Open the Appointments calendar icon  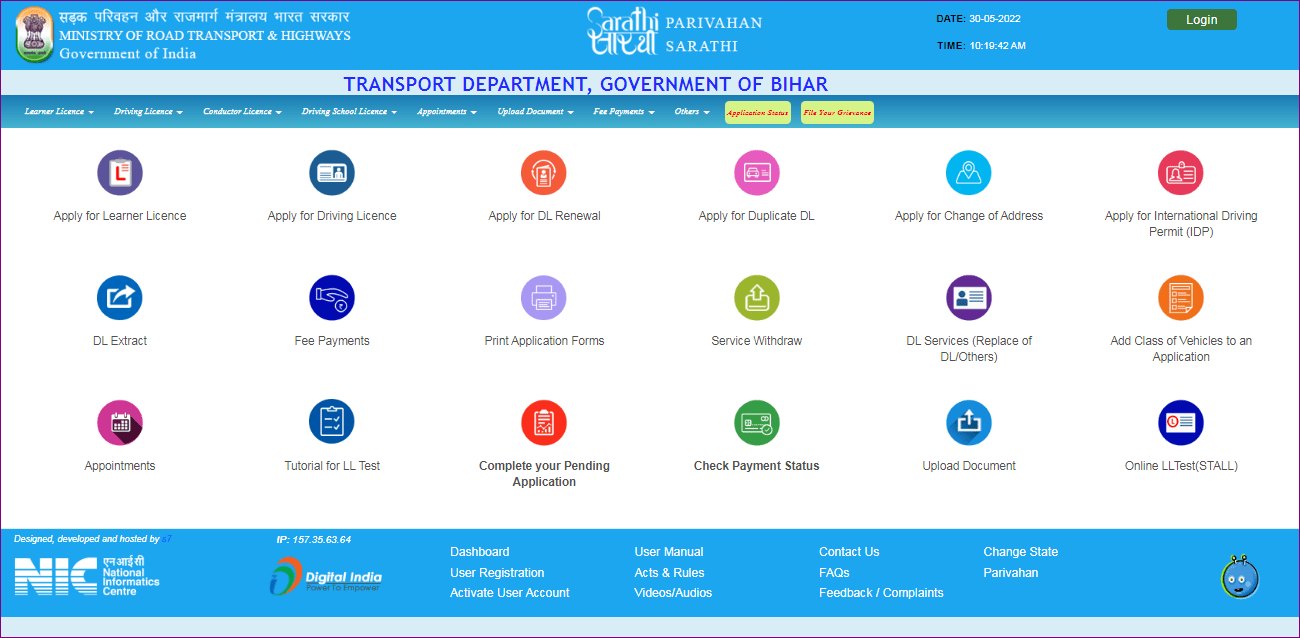click(x=120, y=423)
